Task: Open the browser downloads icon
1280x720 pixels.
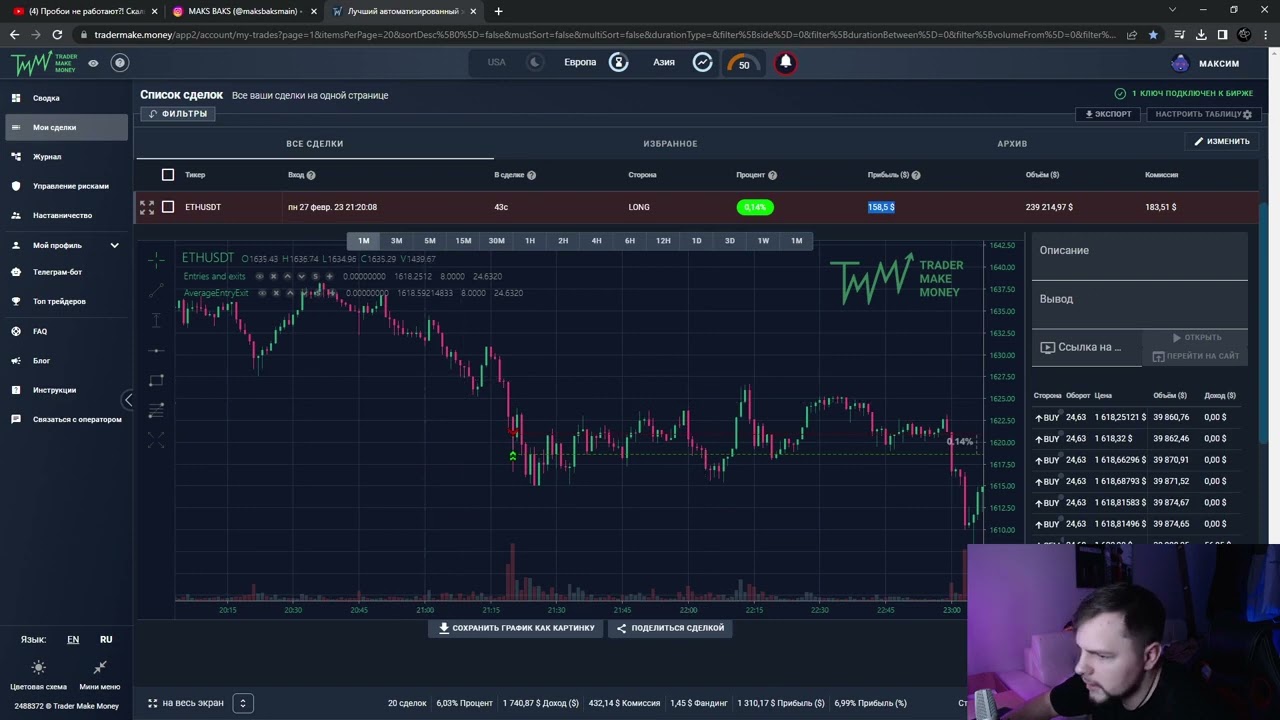Action: pos(1200,34)
